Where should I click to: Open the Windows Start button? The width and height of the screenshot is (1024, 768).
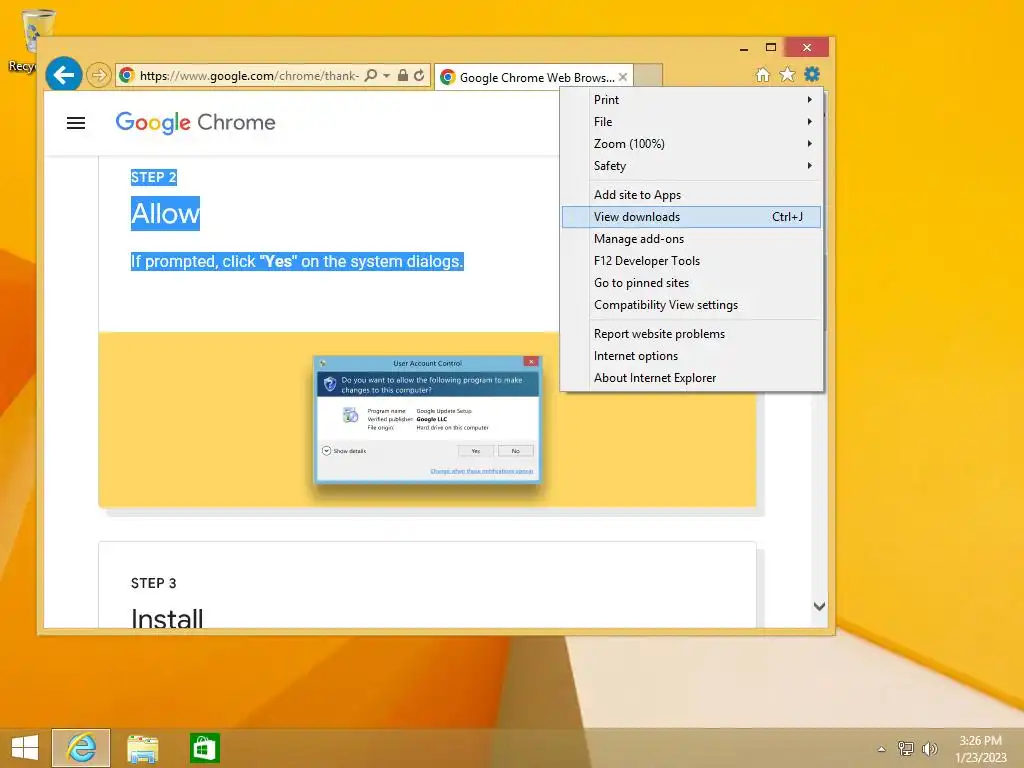tap(25, 748)
